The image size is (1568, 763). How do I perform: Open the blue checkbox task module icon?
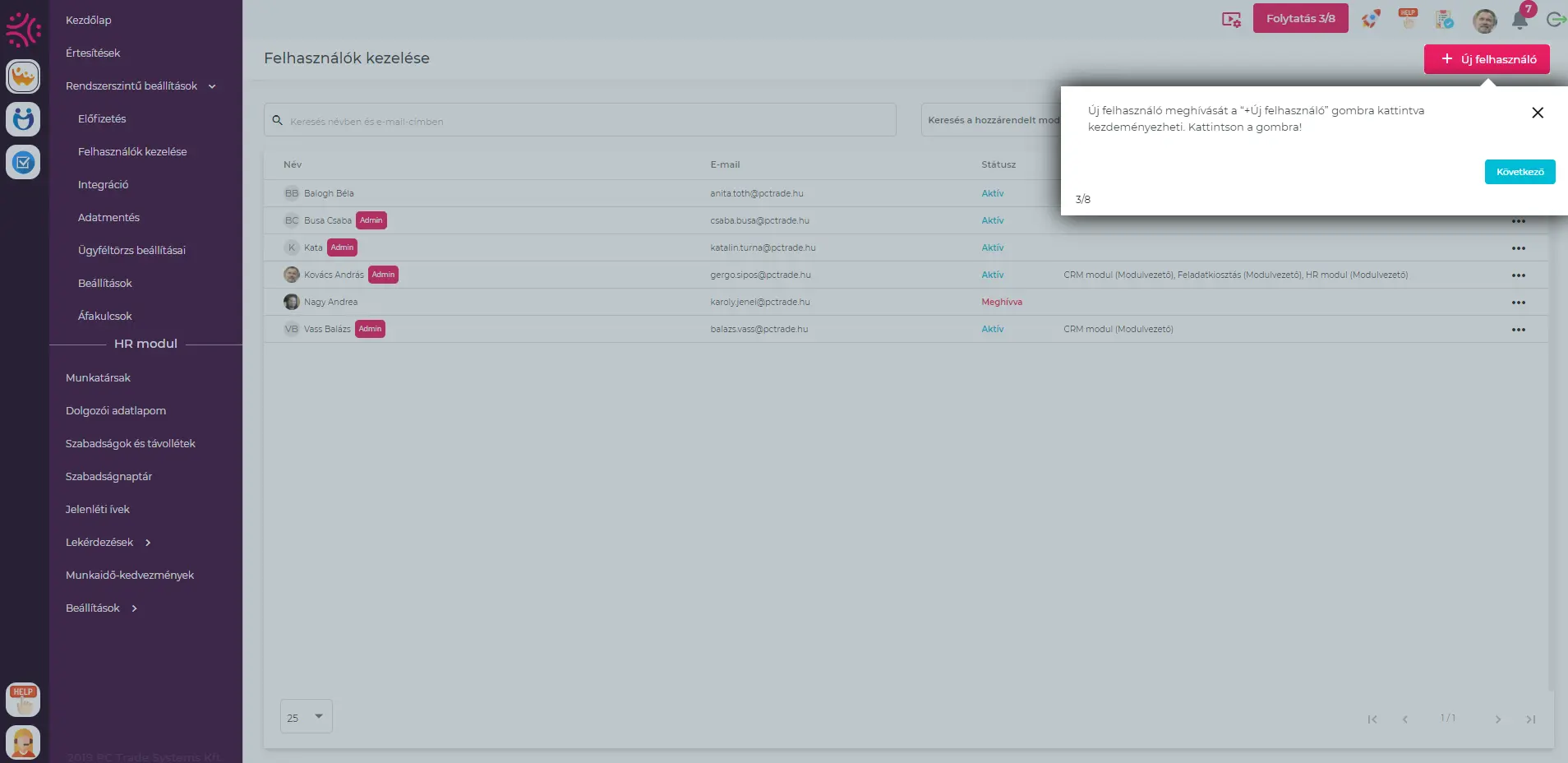coord(23,162)
